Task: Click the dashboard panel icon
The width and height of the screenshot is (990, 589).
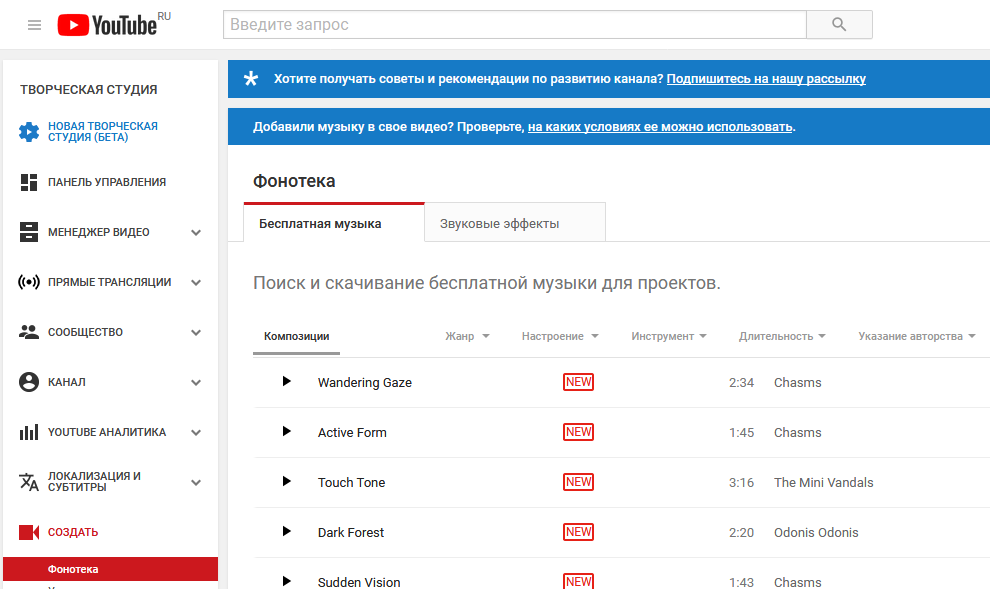Action: tap(29, 182)
